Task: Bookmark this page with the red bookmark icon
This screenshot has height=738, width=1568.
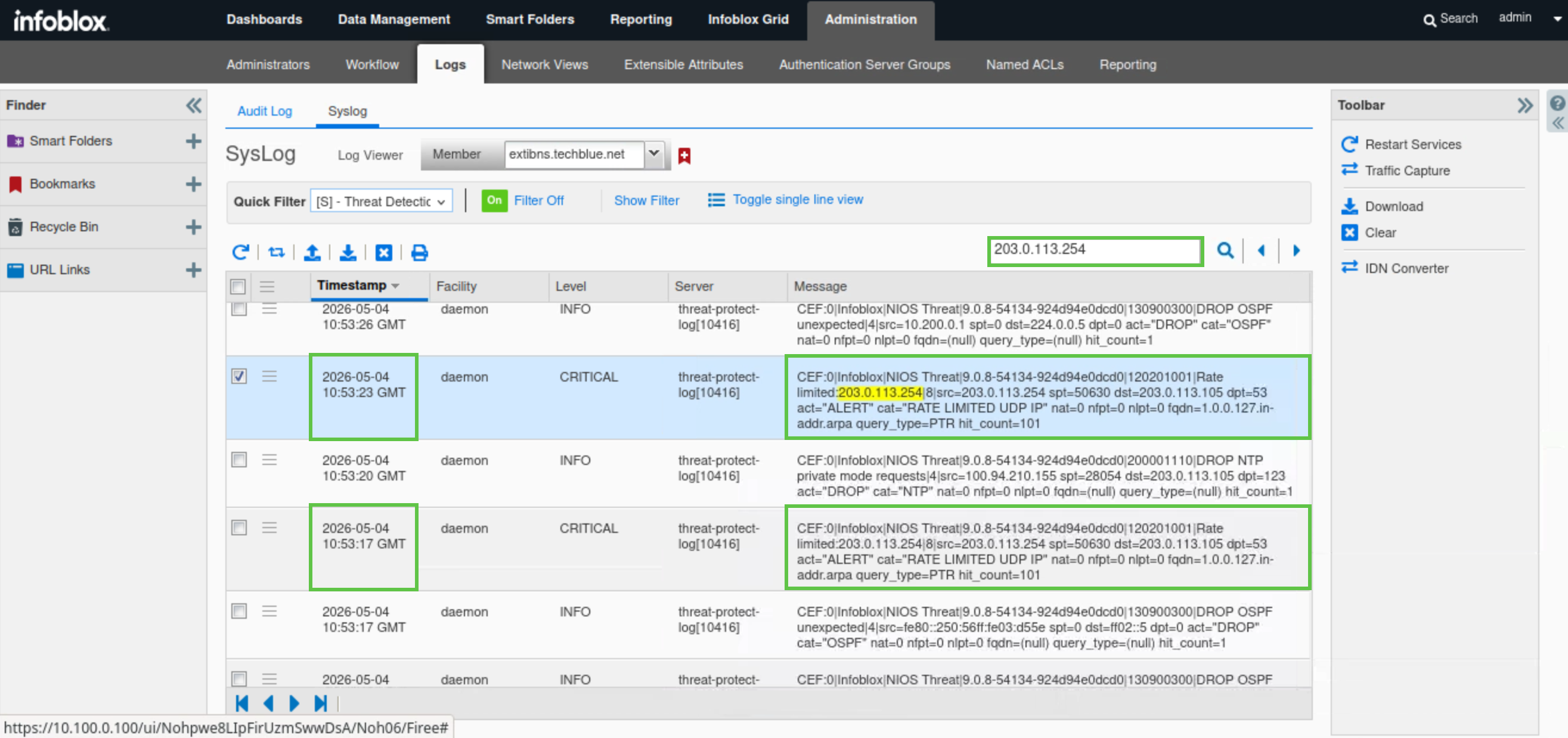Action: (684, 156)
